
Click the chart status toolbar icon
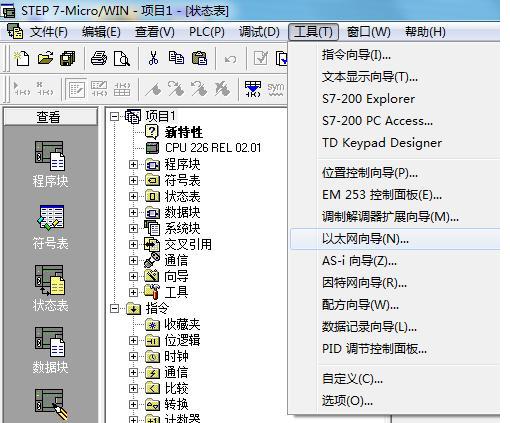[76, 89]
